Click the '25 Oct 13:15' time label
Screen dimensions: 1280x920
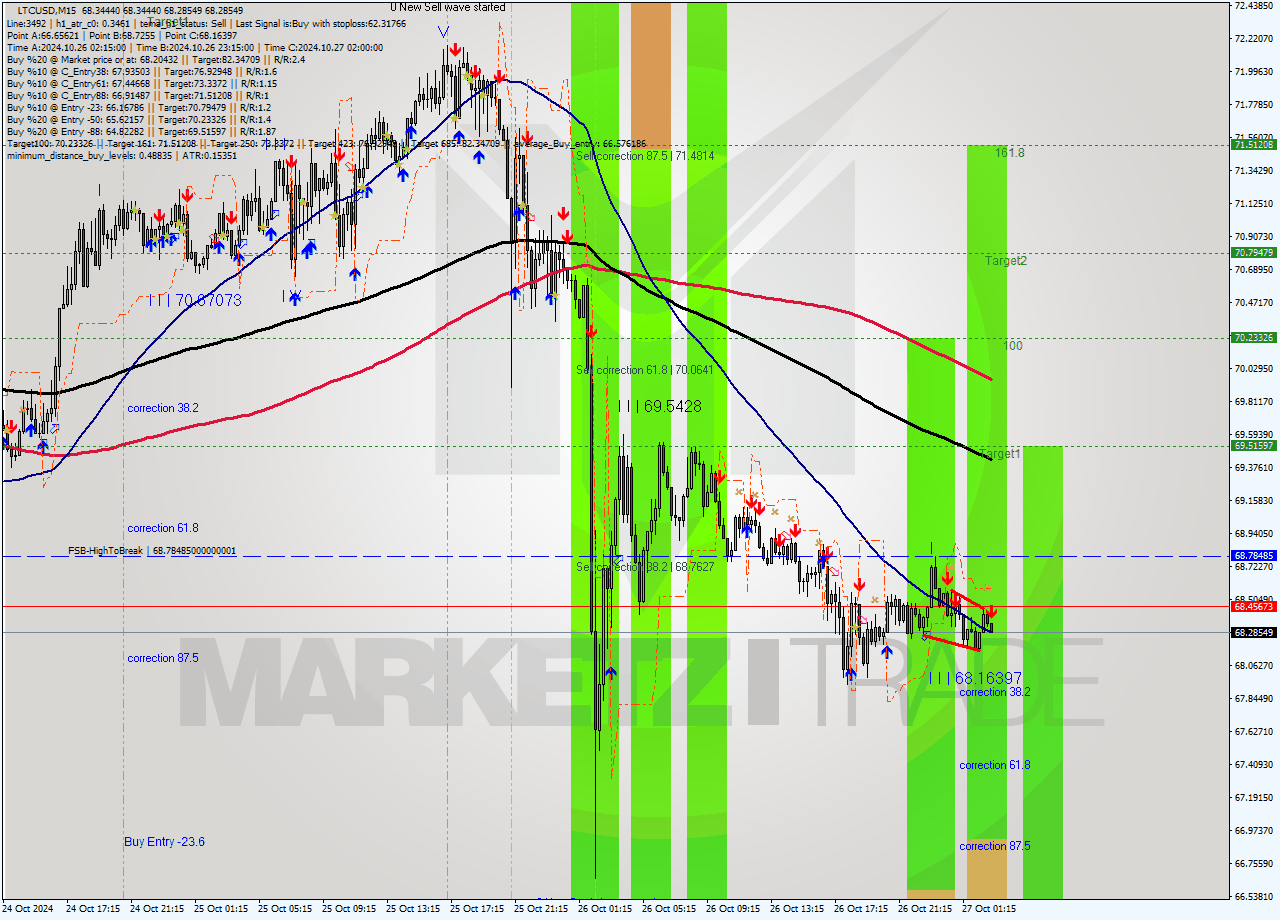tap(413, 909)
